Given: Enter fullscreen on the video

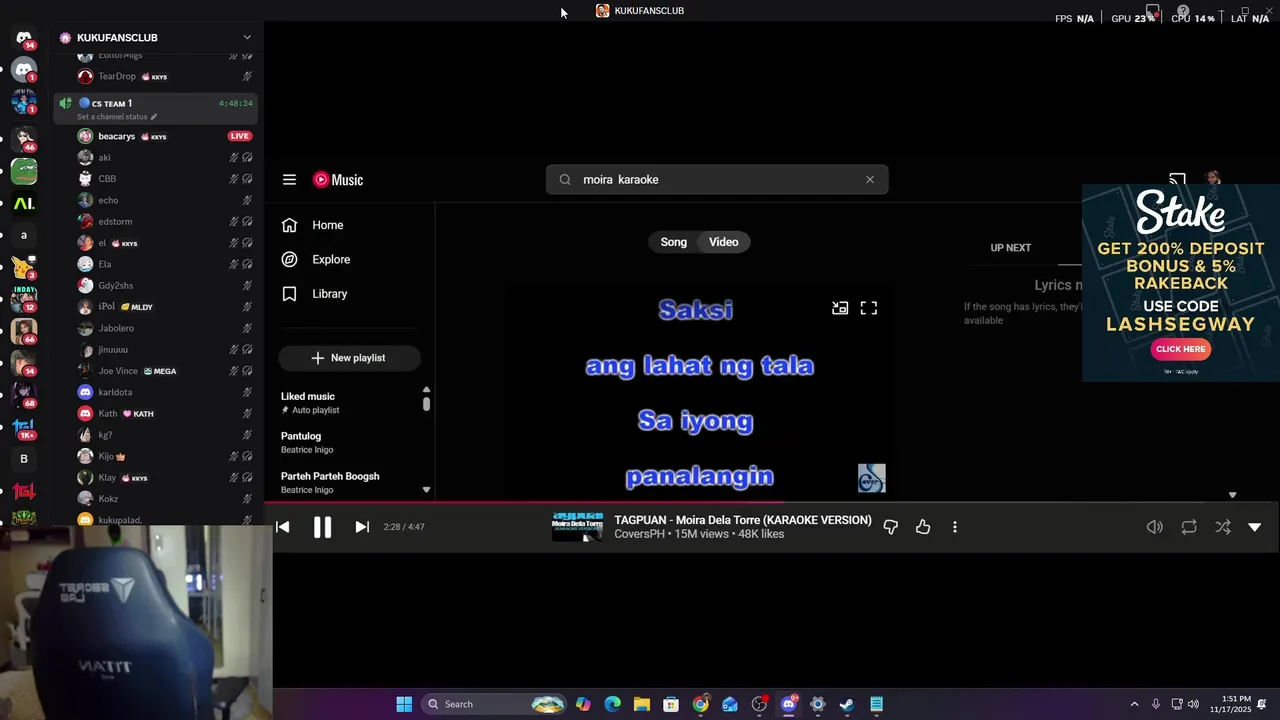Looking at the screenshot, I should tap(869, 308).
